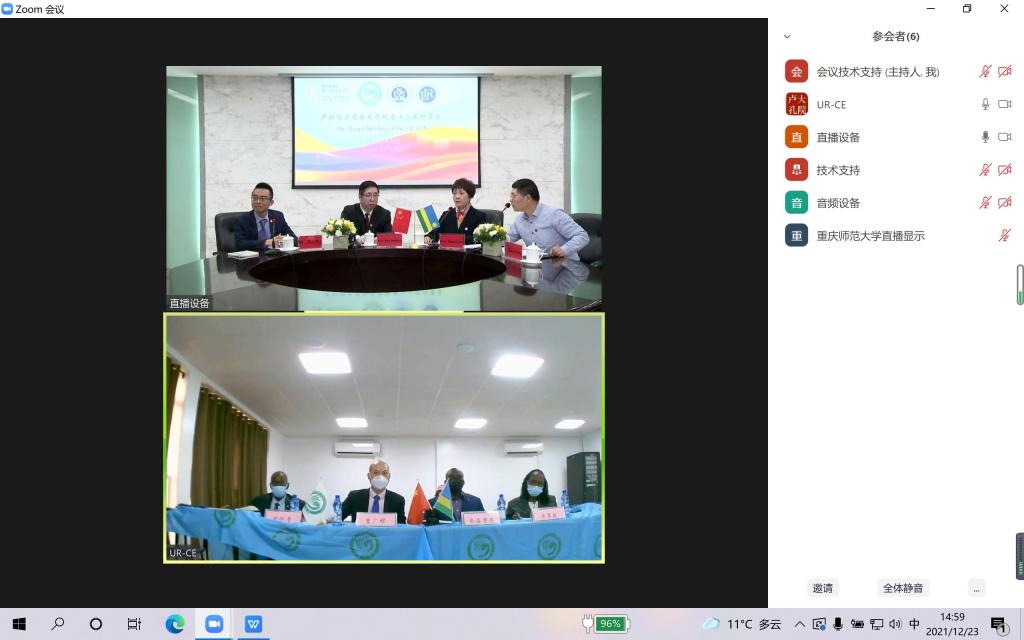Open the notification center icon

(x=998, y=624)
